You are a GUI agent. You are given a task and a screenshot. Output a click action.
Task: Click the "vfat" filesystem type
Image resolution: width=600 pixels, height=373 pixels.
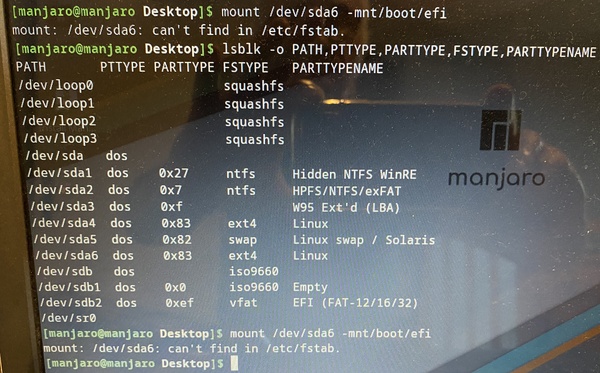click(243, 303)
